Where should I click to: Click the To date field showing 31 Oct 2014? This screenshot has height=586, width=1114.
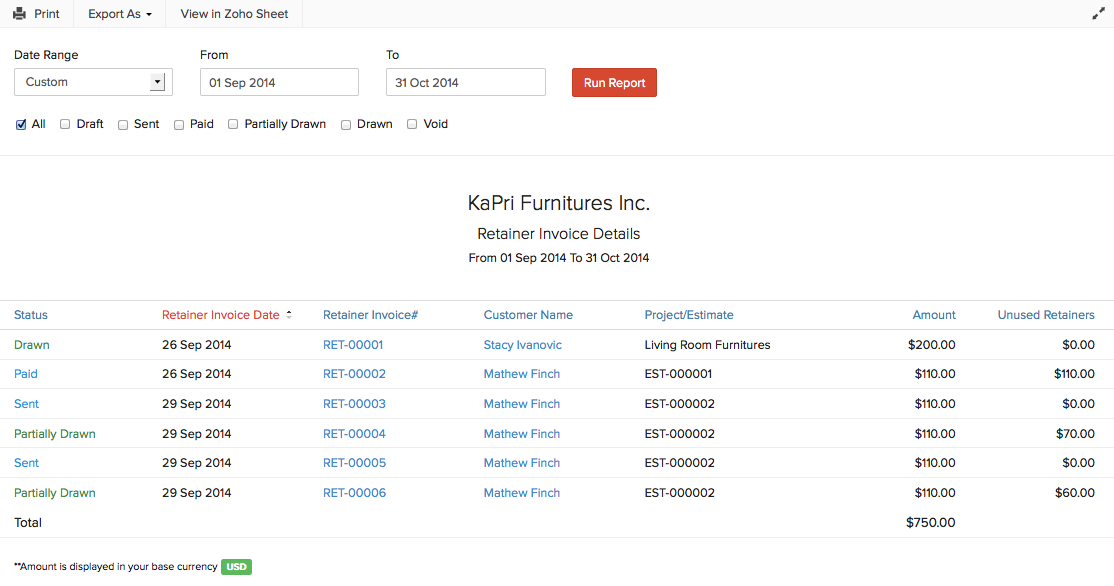[465, 82]
